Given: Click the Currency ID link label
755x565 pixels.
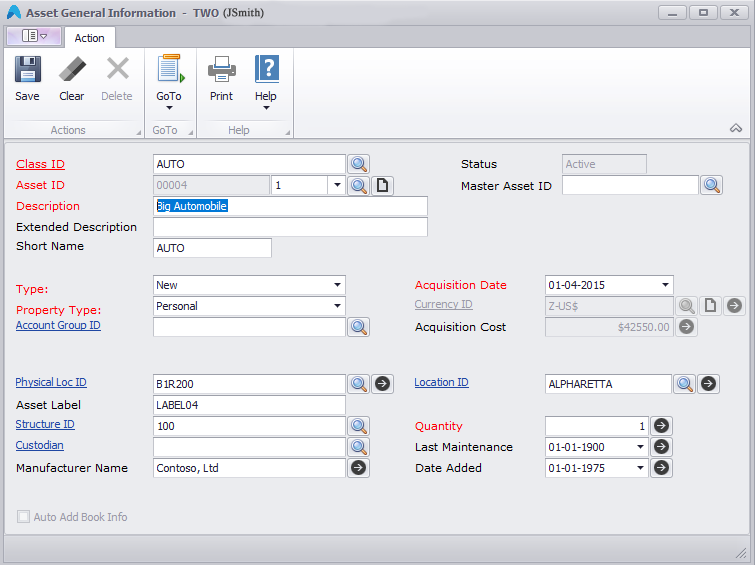Looking at the screenshot, I should click(443, 304).
